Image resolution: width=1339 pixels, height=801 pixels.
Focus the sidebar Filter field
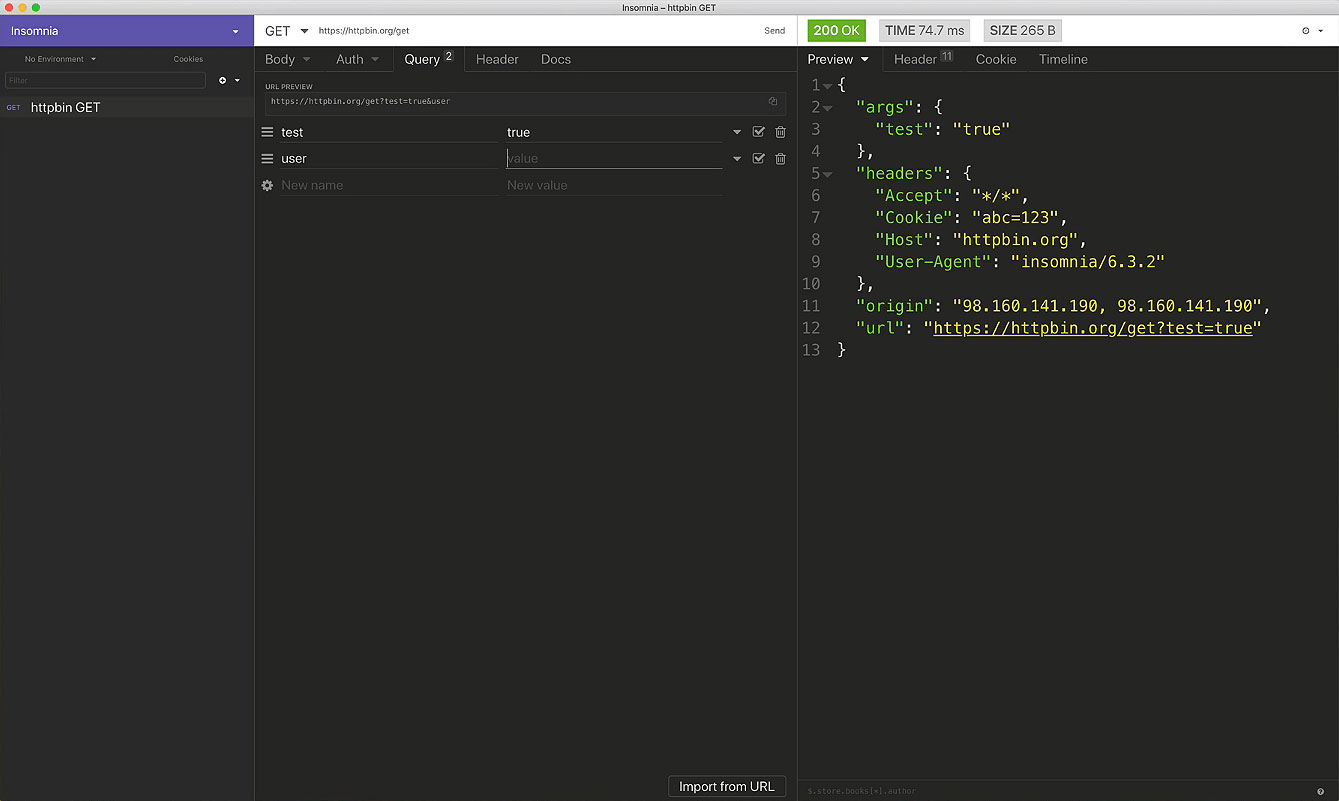click(105, 80)
